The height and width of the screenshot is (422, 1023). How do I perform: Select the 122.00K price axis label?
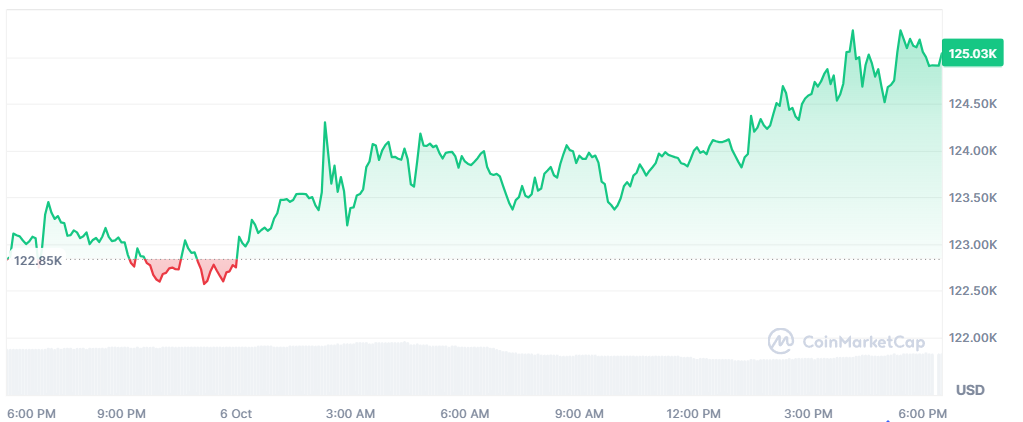pyautogui.click(x=971, y=338)
